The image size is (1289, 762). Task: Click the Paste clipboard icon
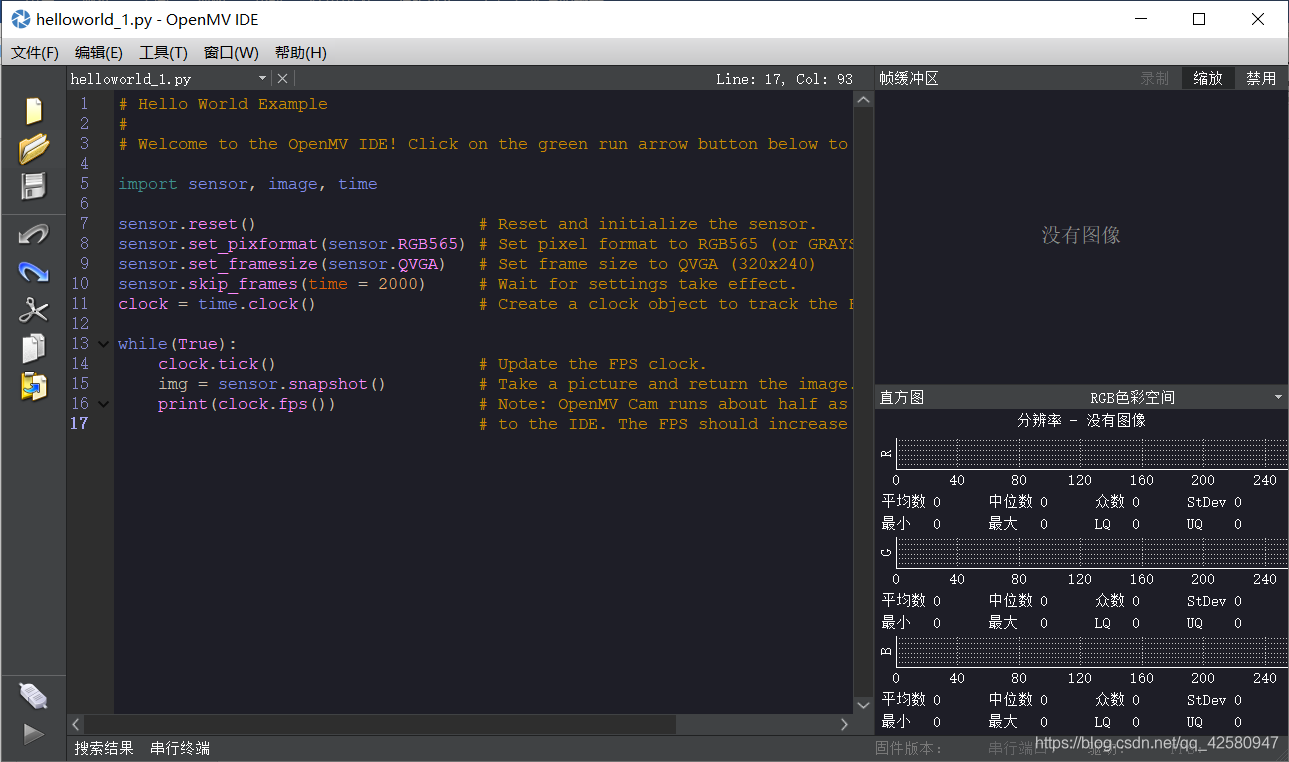point(33,386)
